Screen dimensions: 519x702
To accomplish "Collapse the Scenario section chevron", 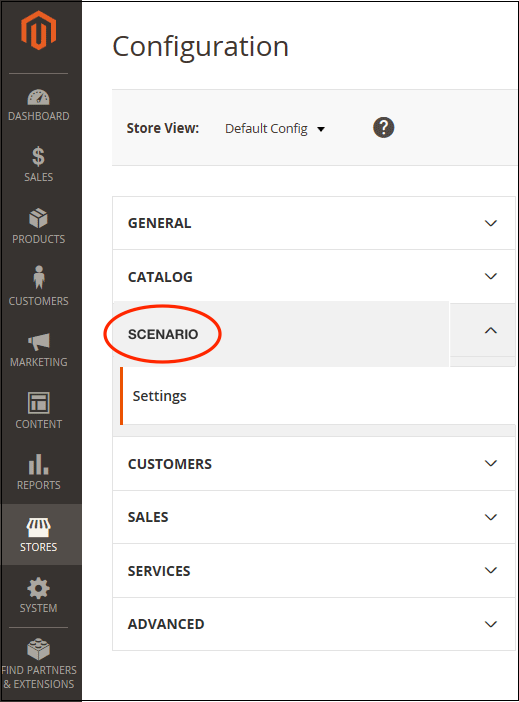I will pos(491,330).
